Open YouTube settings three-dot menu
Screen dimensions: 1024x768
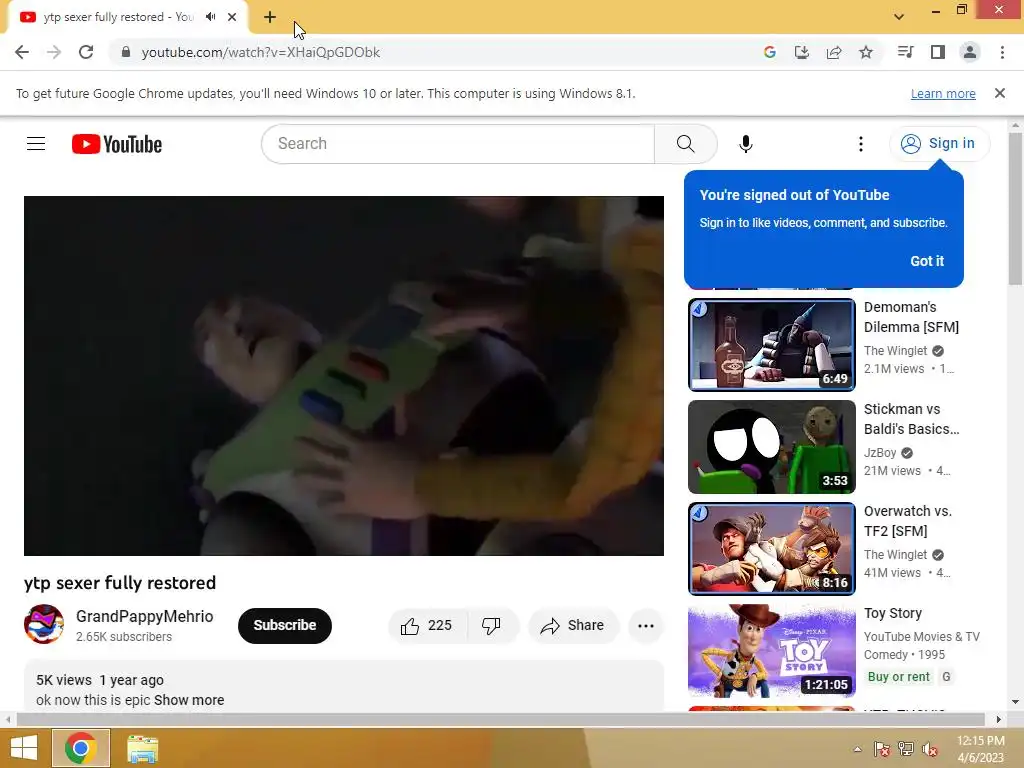point(861,144)
